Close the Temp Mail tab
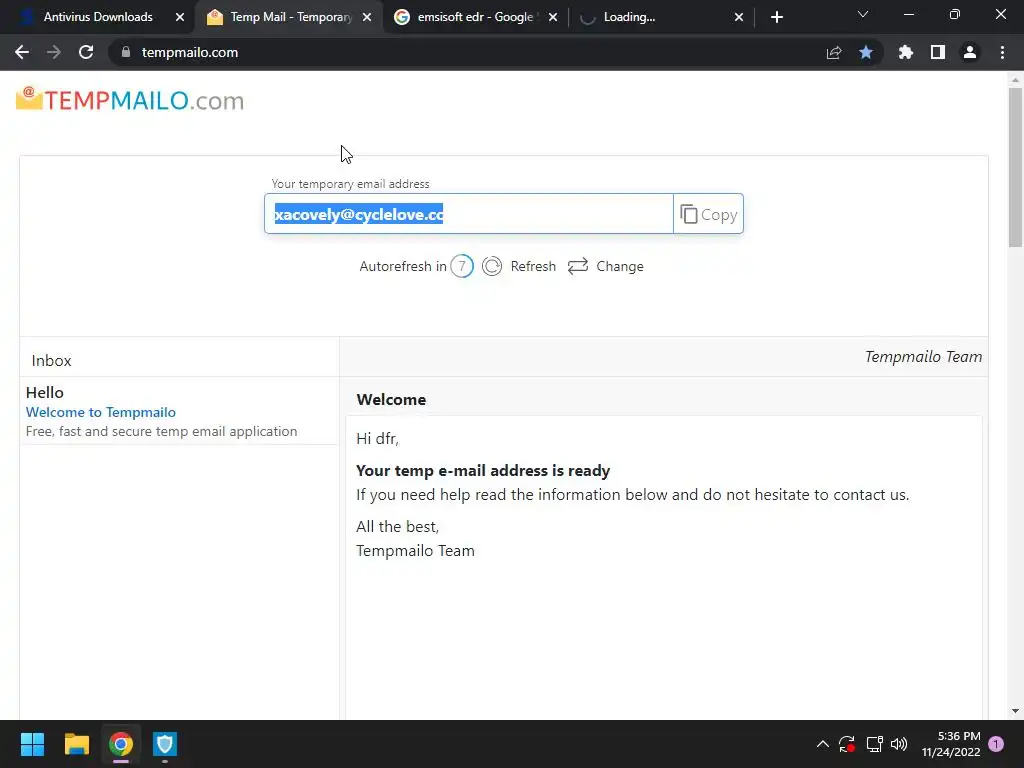The height and width of the screenshot is (768, 1024). [367, 17]
